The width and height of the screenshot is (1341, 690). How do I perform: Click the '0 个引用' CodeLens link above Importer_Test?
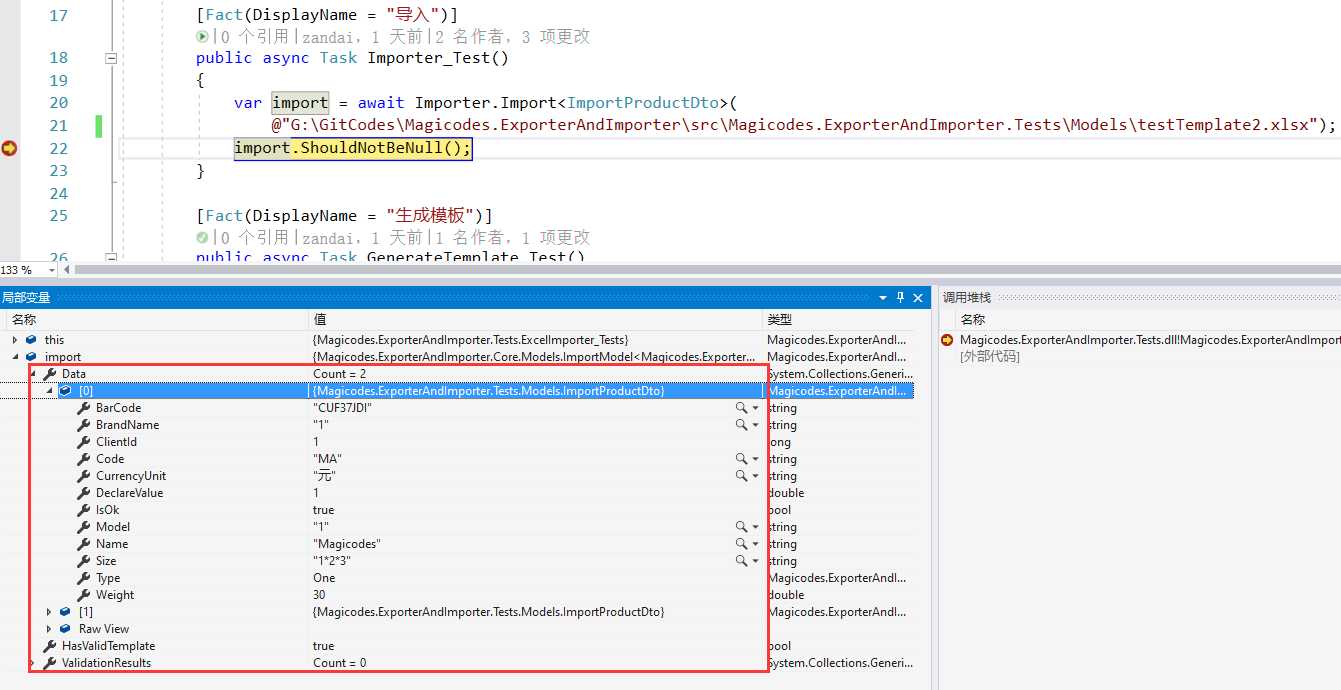254,37
